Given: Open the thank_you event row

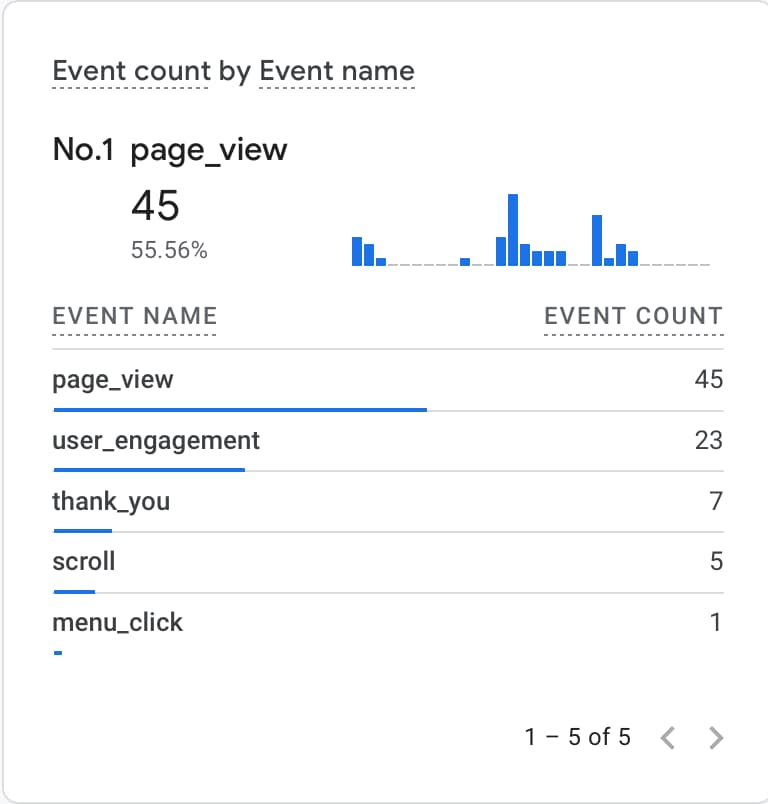Looking at the screenshot, I should pyautogui.click(x=111, y=501).
